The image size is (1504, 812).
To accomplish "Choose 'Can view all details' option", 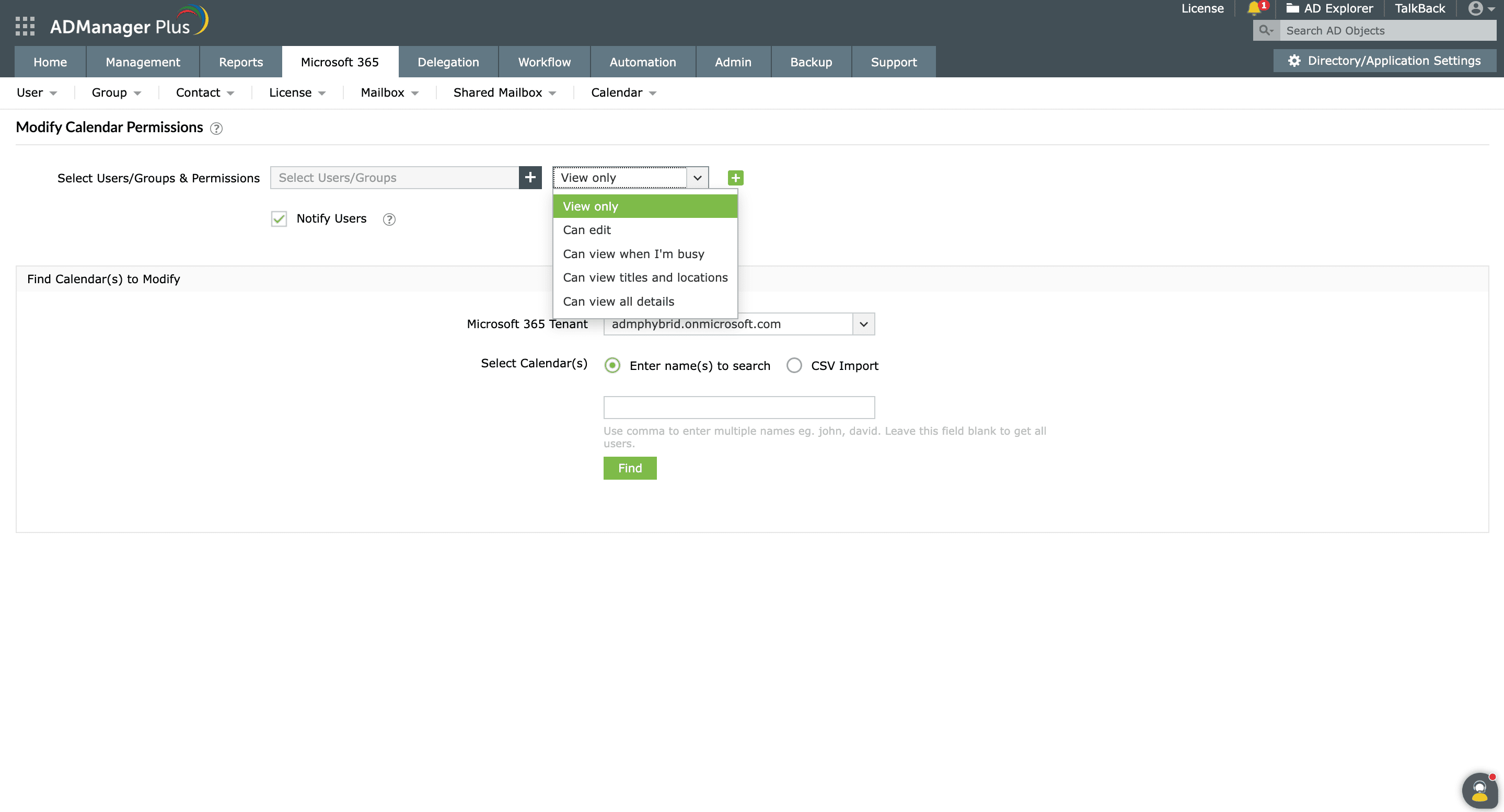I will 618,301.
